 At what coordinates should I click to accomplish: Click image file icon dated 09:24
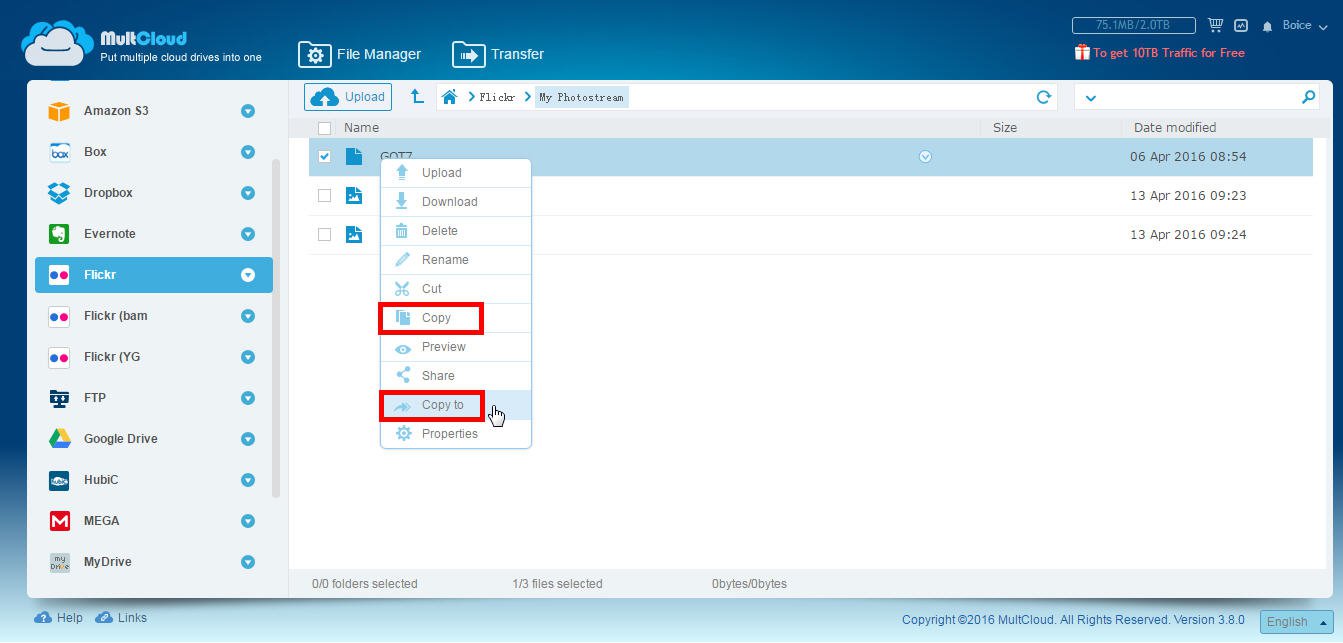tap(354, 234)
